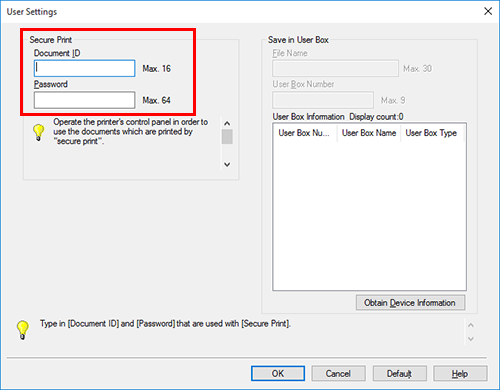500x390 pixels.
Task: Click the lightbulb icon beside secure print hint
Action: coord(39,132)
